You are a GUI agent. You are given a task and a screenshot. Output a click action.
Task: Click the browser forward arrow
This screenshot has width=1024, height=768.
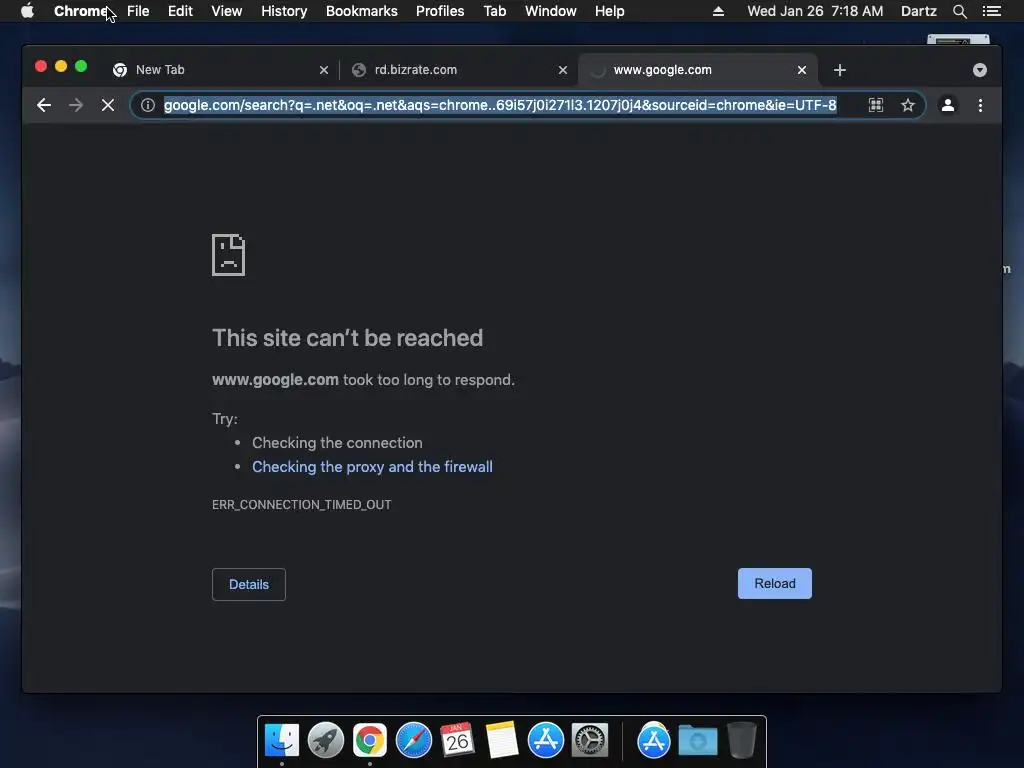[76, 105]
